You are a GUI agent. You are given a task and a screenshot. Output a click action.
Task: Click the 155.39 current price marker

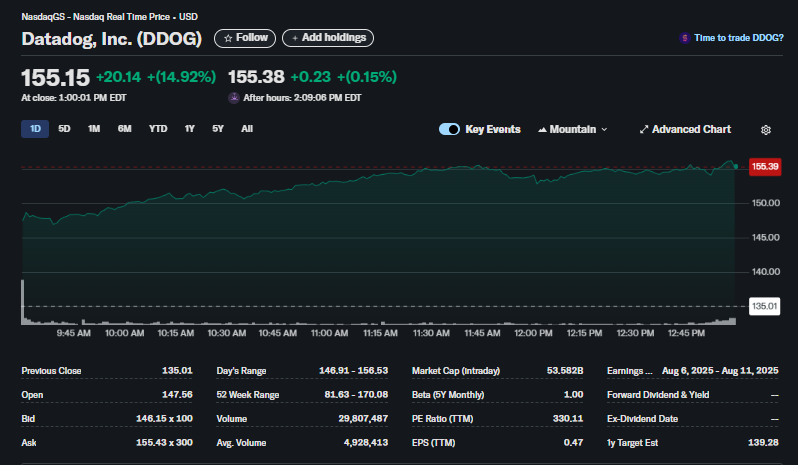765,167
